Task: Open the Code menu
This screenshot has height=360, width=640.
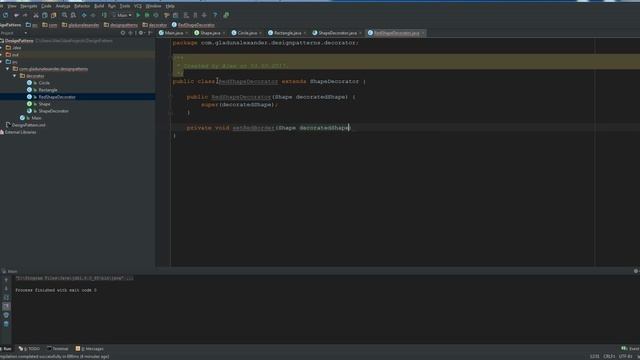Action: click(46, 6)
